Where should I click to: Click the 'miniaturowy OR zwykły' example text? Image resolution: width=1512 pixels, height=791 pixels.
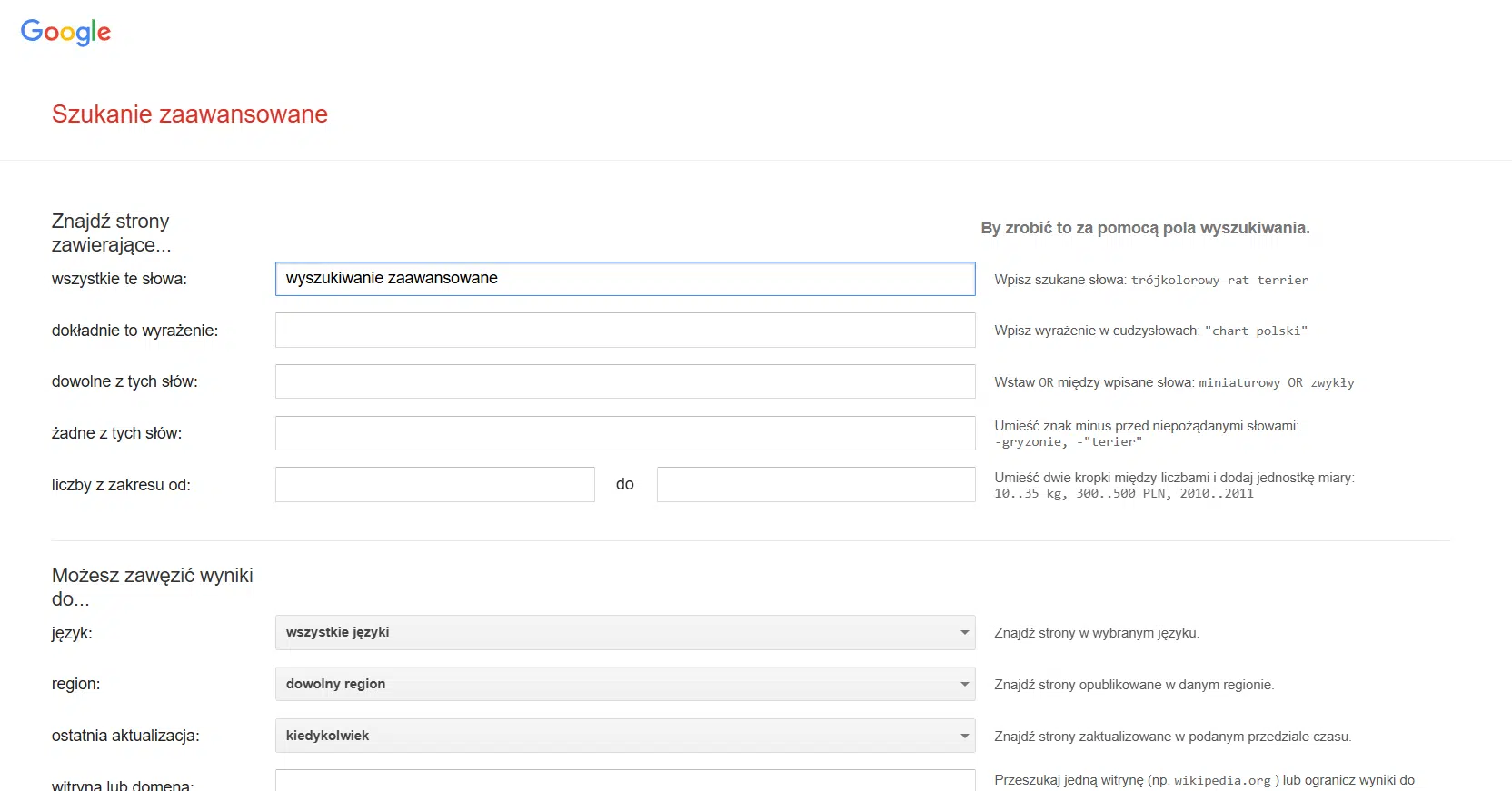click(x=1276, y=383)
